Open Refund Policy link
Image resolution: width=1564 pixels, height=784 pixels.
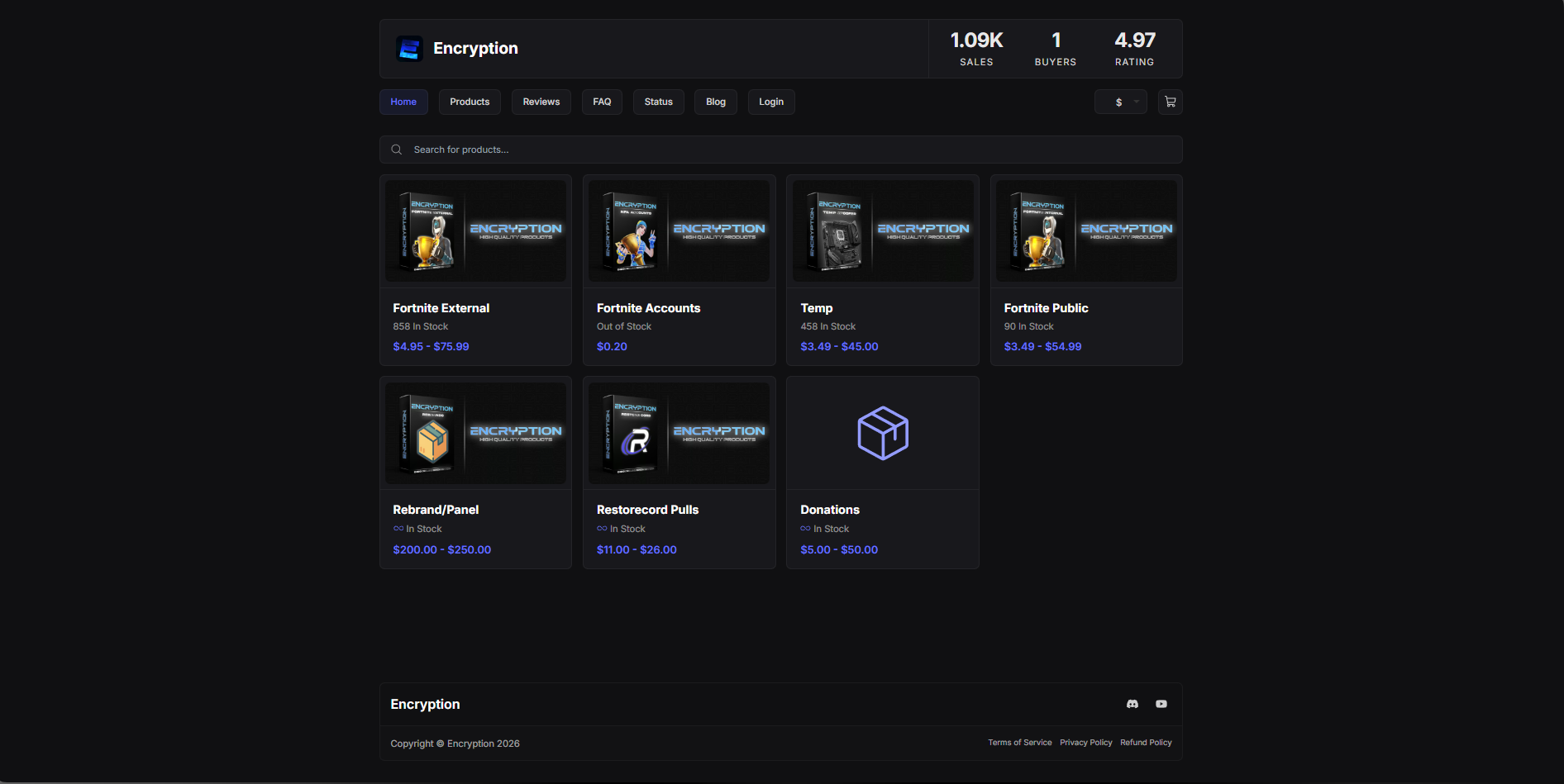click(1146, 743)
